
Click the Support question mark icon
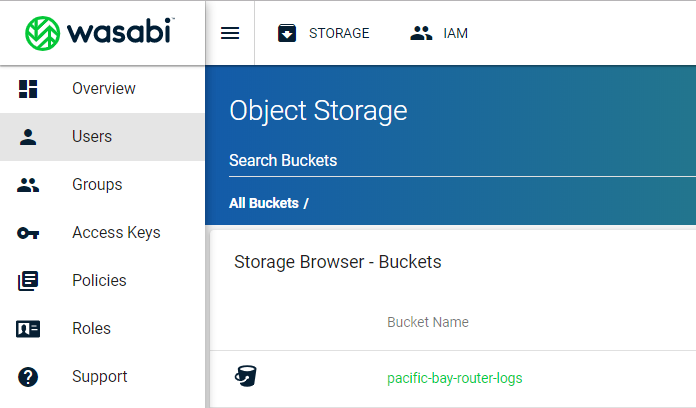(28, 377)
